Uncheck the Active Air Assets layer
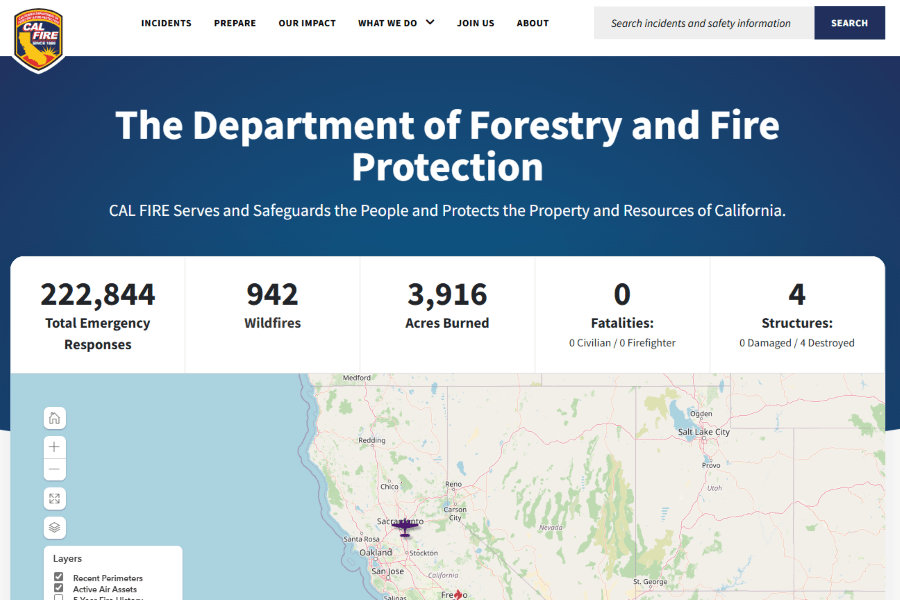Image resolution: width=900 pixels, height=600 pixels. 59,588
